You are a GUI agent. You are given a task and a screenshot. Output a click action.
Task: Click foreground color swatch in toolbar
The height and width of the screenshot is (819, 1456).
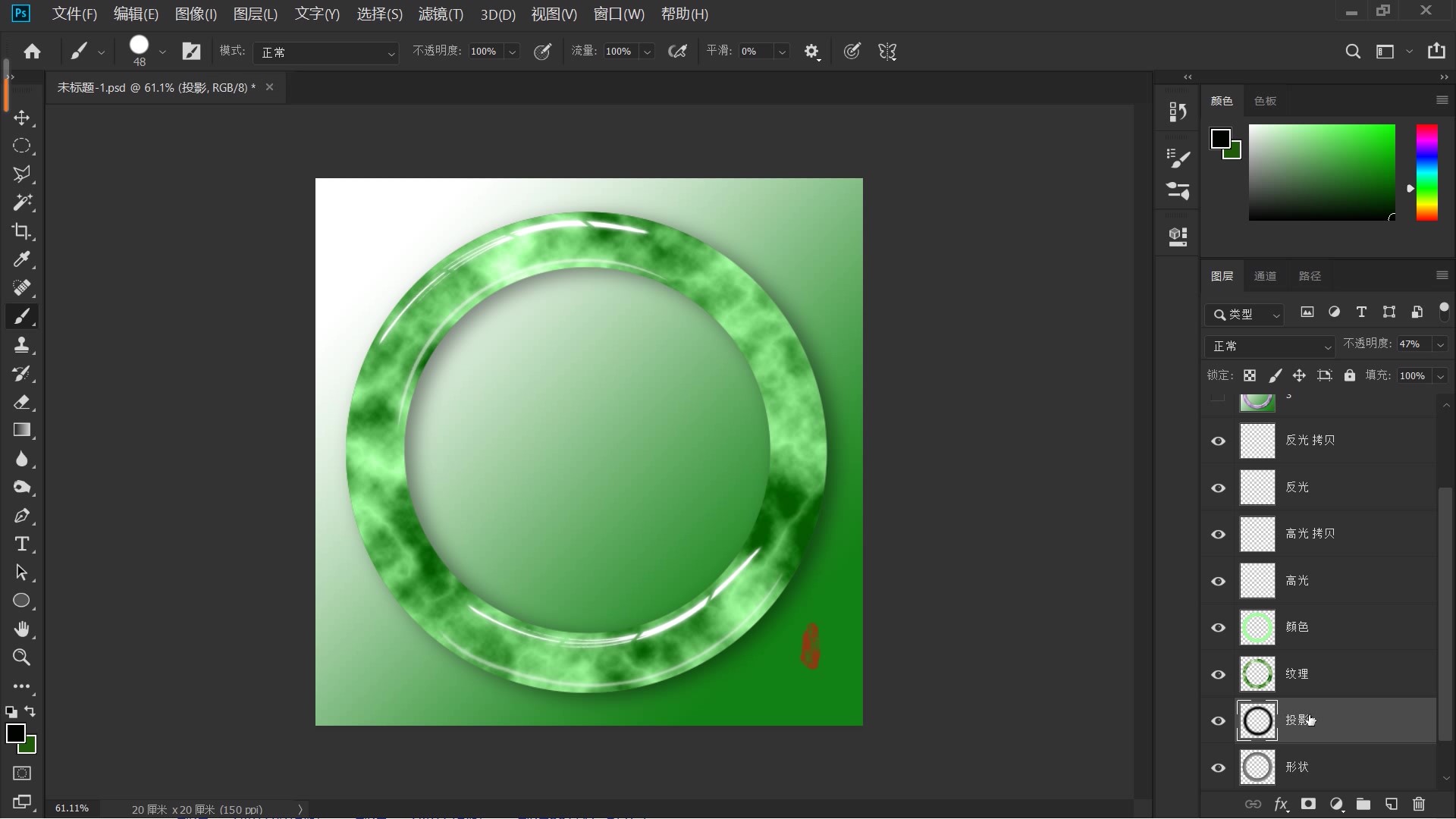pos(15,733)
